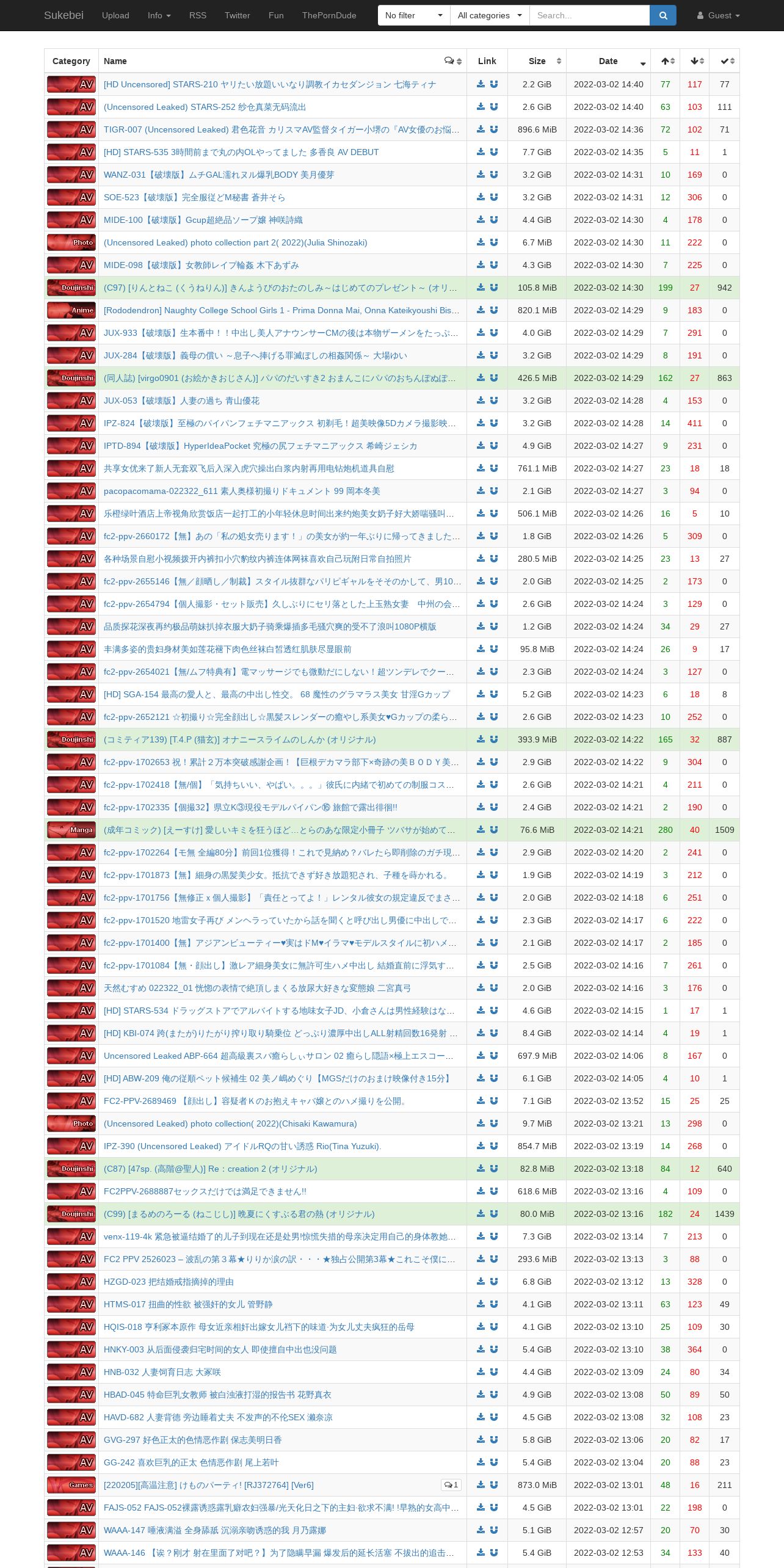
Task: Open FC2-PPV-2689469 torrent title
Action: click(x=256, y=1101)
